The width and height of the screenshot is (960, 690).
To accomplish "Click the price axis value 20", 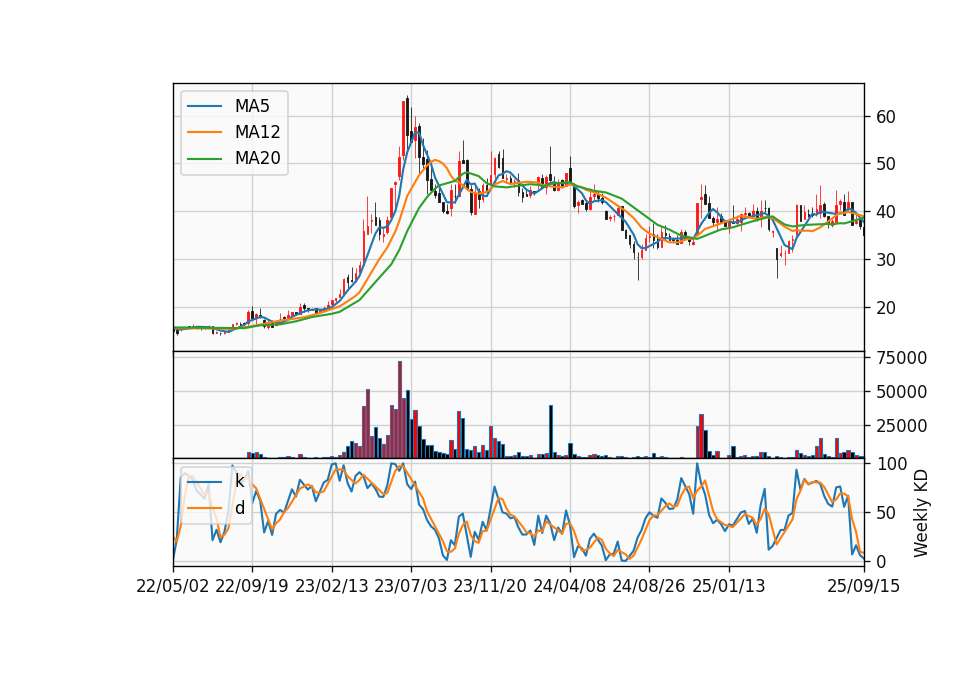I will (x=886, y=308).
